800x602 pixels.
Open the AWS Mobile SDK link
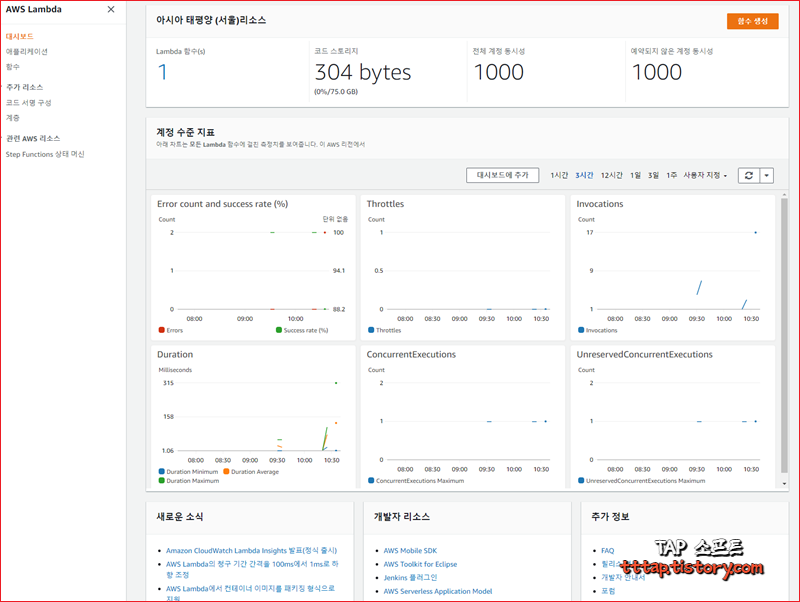[410, 550]
